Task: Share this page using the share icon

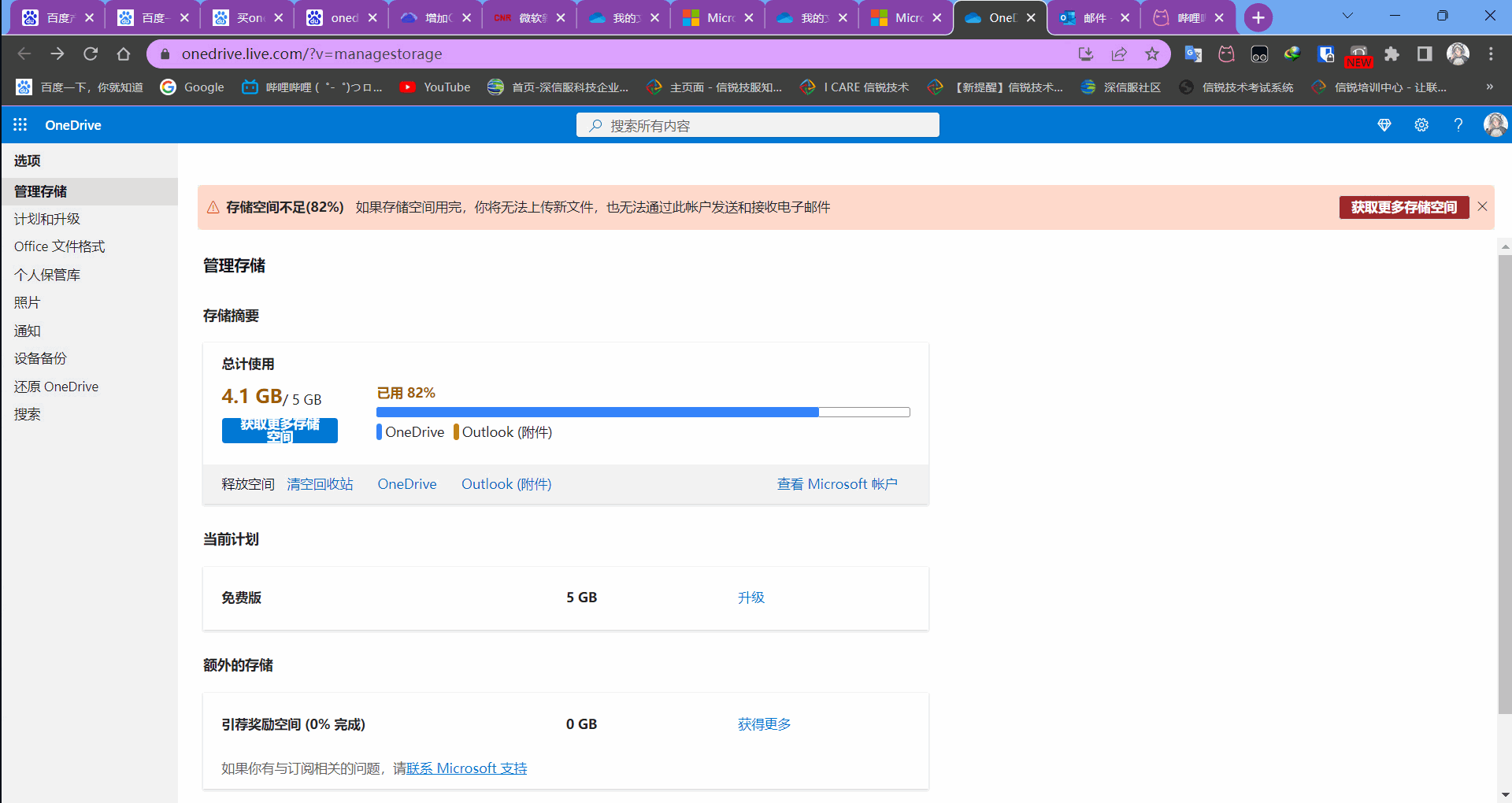Action: click(x=1119, y=54)
